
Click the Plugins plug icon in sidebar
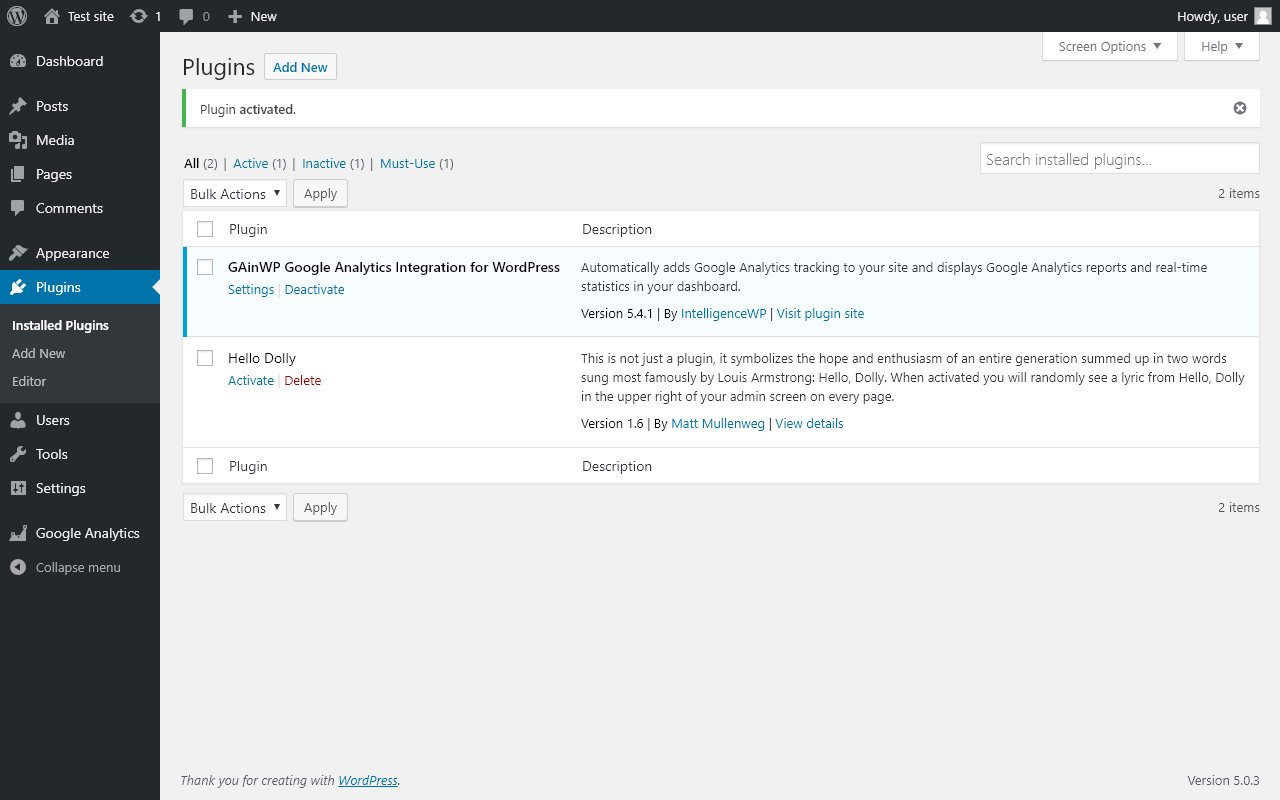tap(18, 287)
